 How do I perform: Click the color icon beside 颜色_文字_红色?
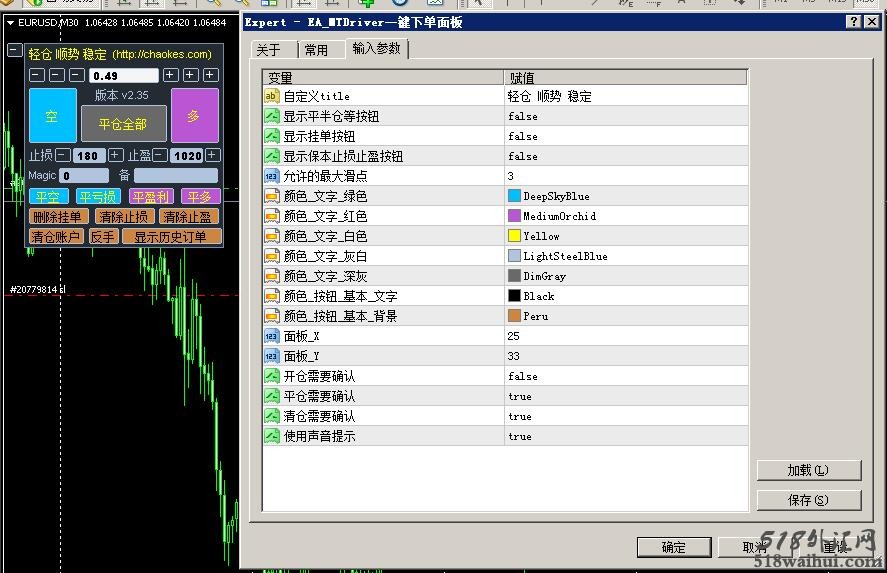[272, 216]
